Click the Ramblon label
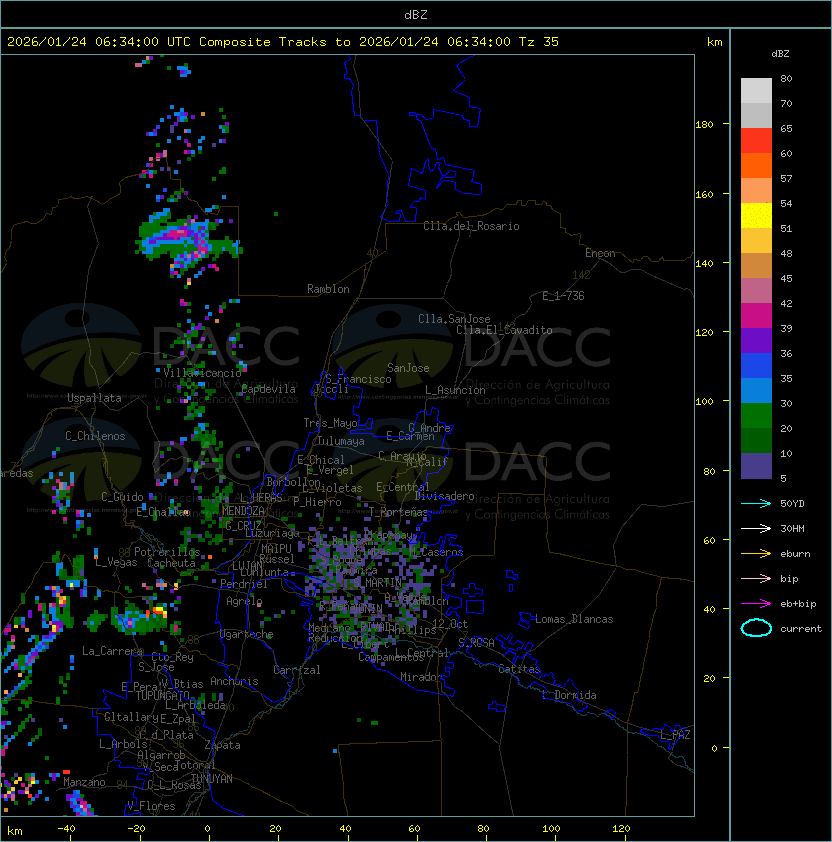This screenshot has width=832, height=842. 328,289
